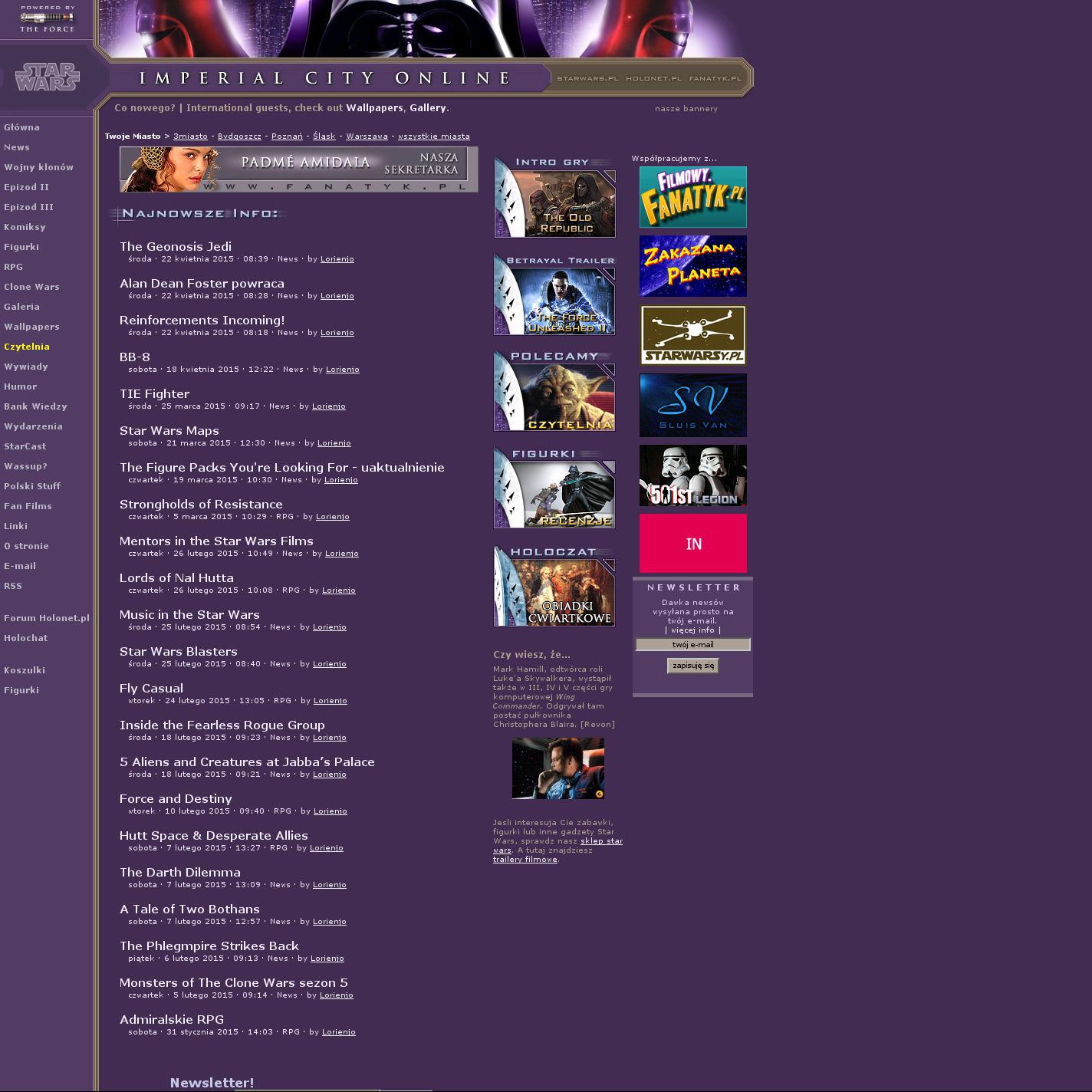Click the 501st Legion stormtrooper banner

point(692,475)
